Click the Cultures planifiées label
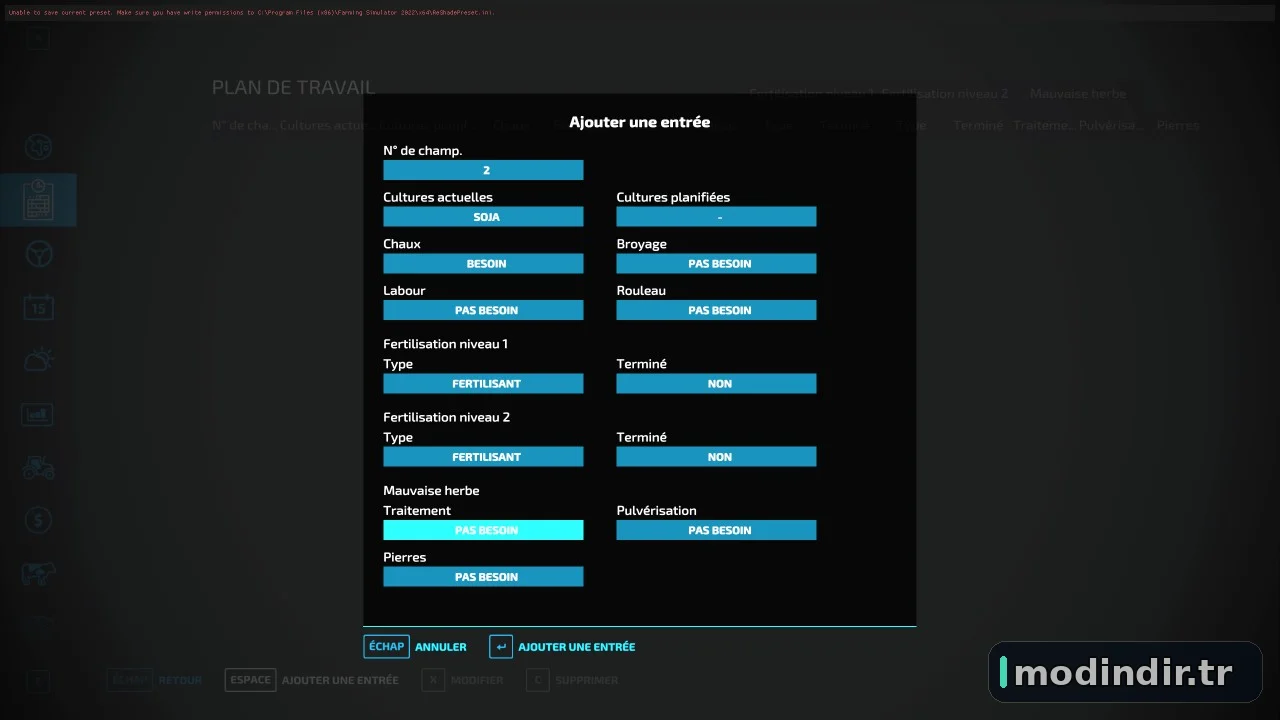 coord(673,197)
